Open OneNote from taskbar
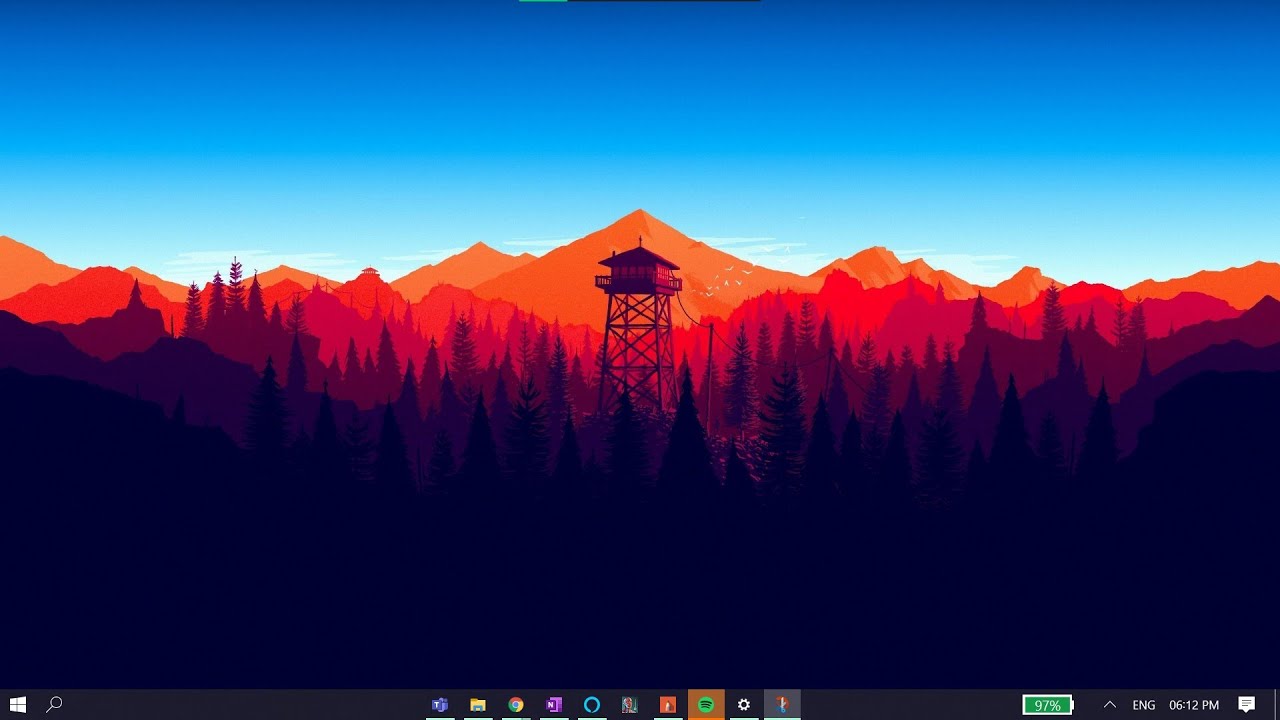This screenshot has height=720, width=1280. click(x=554, y=705)
